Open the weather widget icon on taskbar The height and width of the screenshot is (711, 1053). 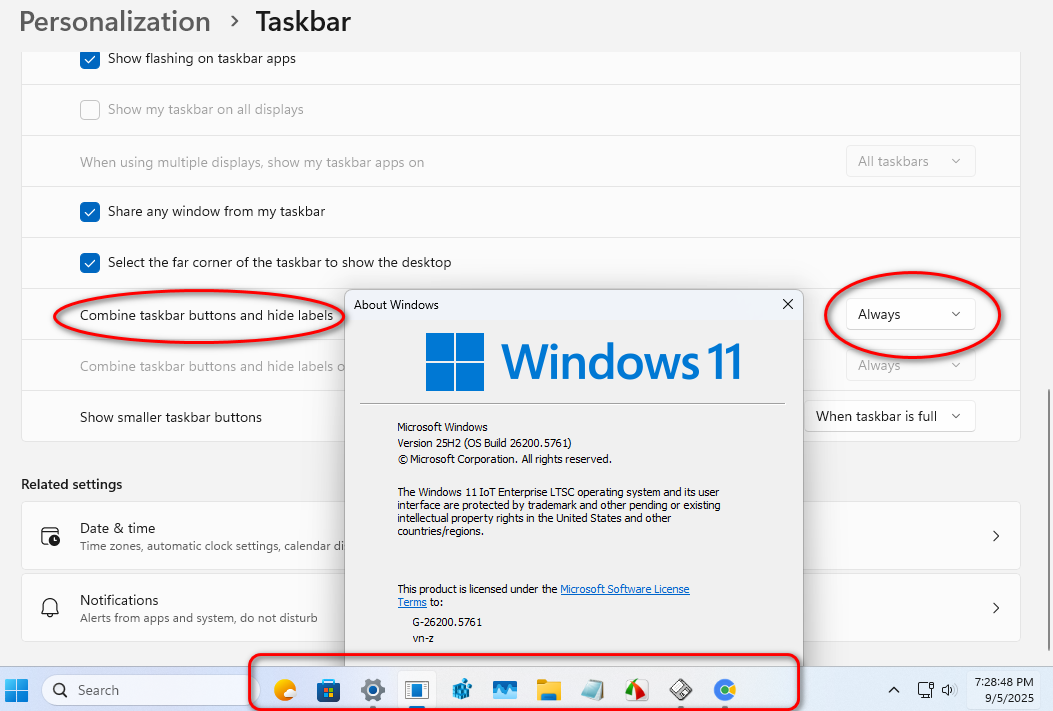point(285,690)
